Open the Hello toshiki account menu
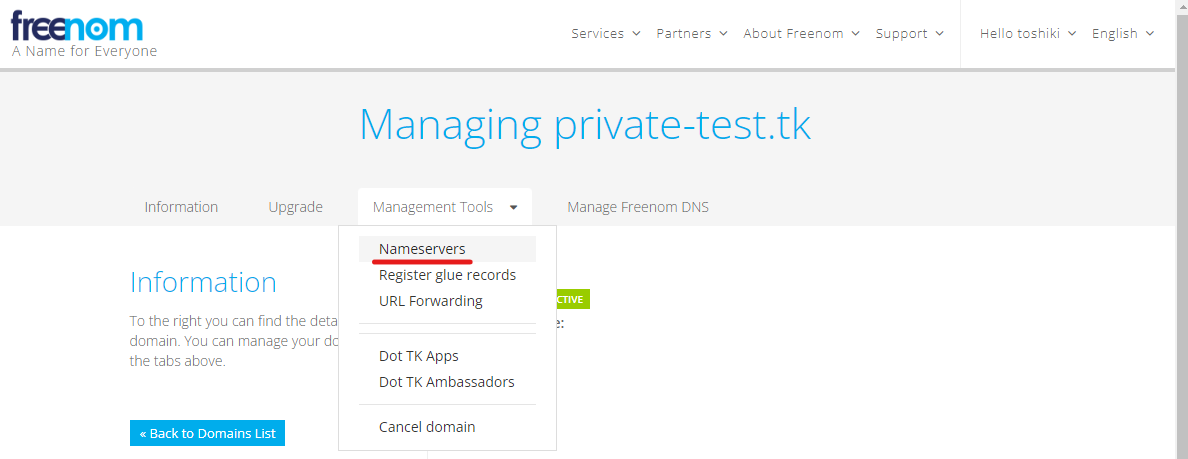The height and width of the screenshot is (459, 1188). pyautogui.click(x=1027, y=33)
